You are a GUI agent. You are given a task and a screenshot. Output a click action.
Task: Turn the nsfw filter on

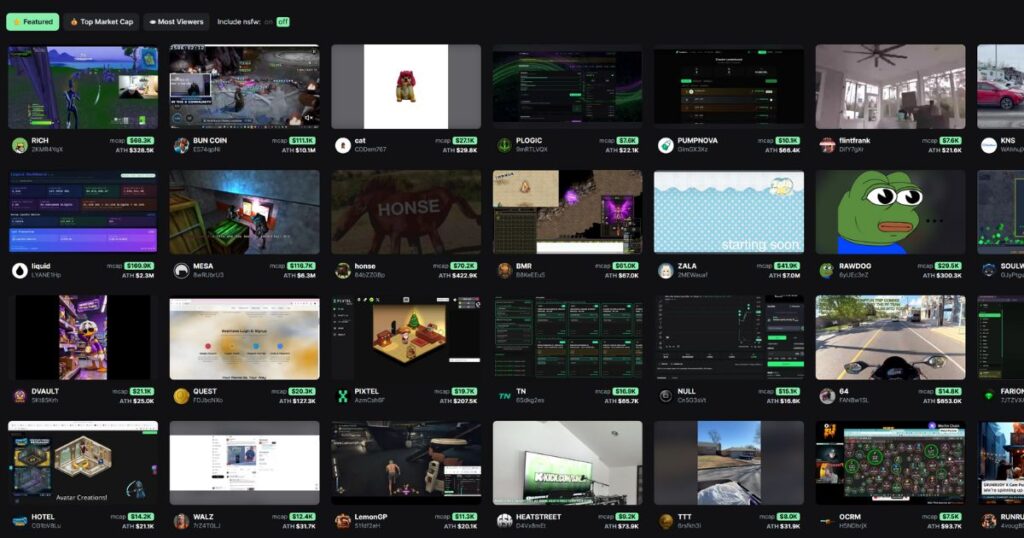[268, 21]
